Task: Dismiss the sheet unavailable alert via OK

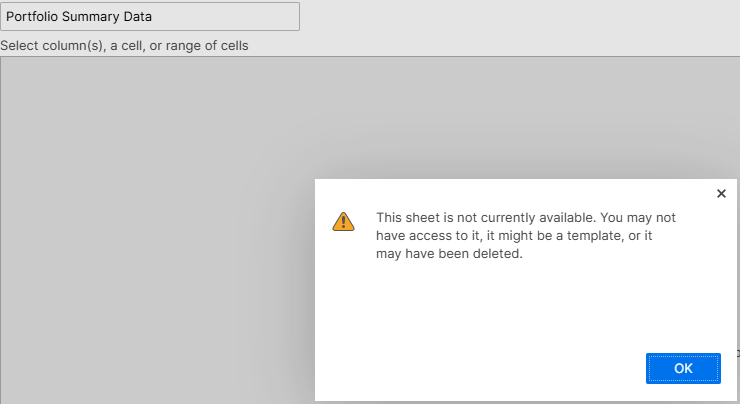Action: [x=683, y=368]
